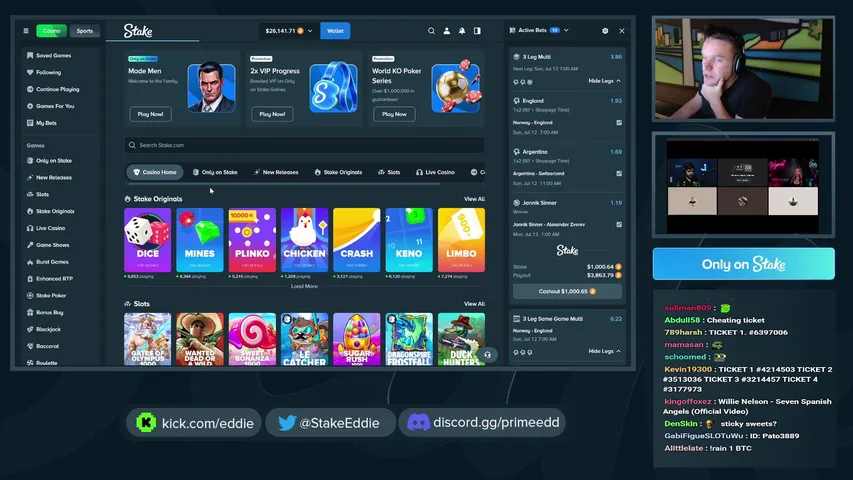Expand the Active Bets dropdown
853x480 pixels.
pos(566,30)
